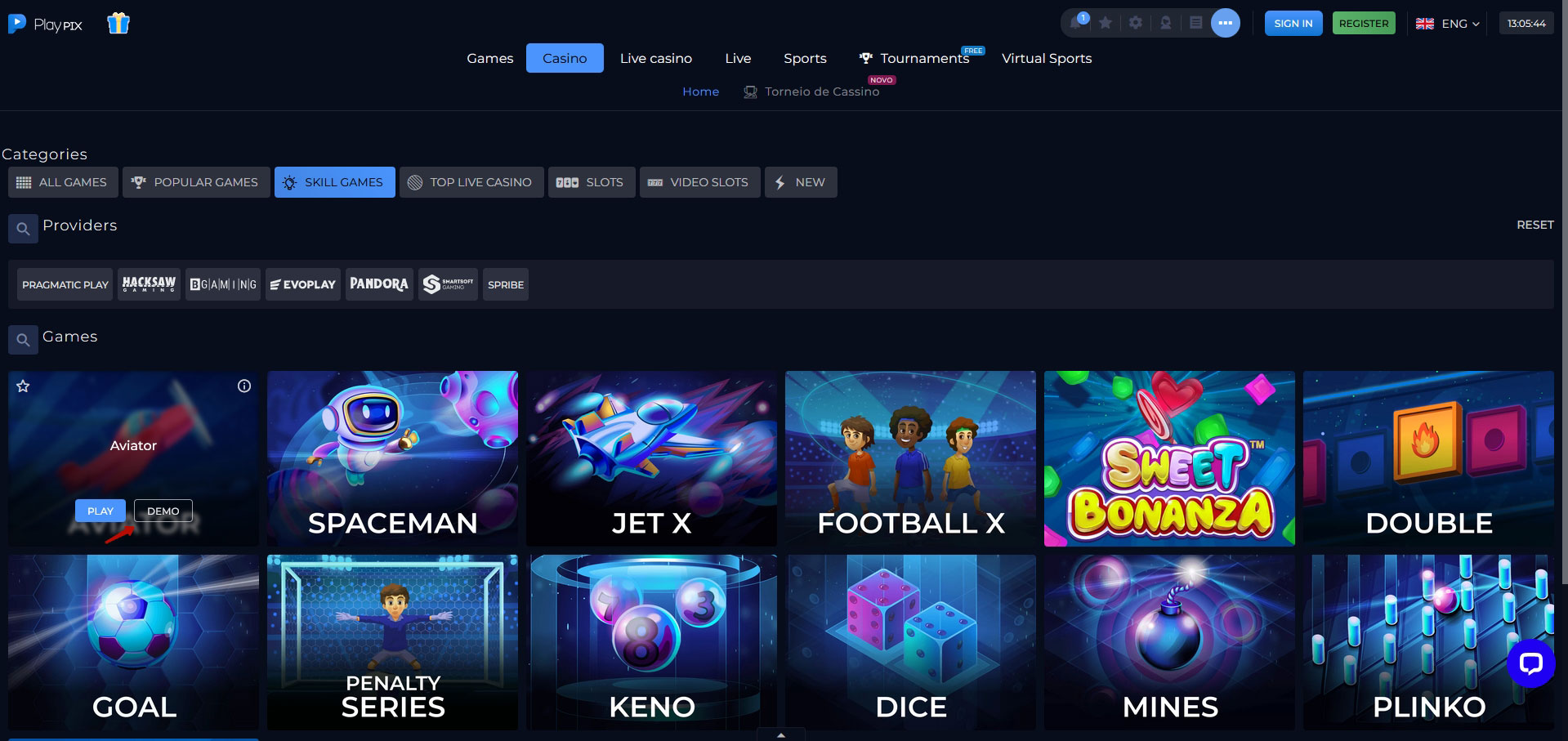Select the Slots category
The width and height of the screenshot is (1568, 741).
click(592, 182)
